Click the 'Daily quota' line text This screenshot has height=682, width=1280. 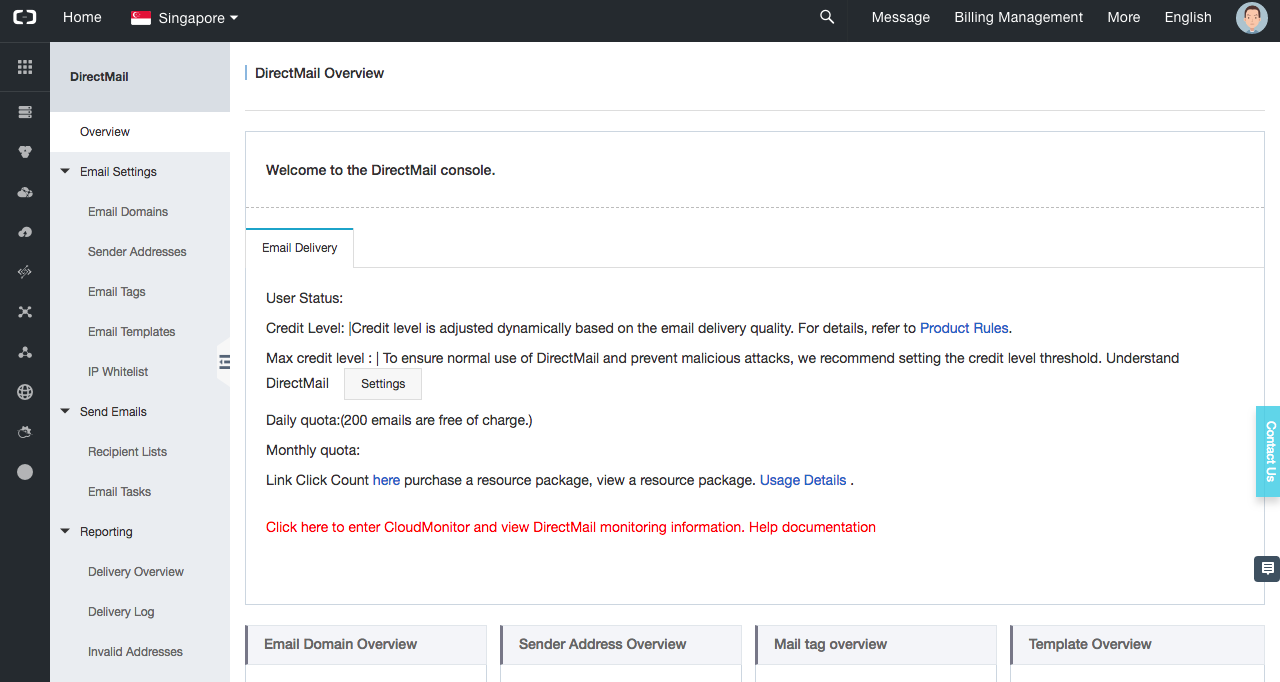coord(399,420)
